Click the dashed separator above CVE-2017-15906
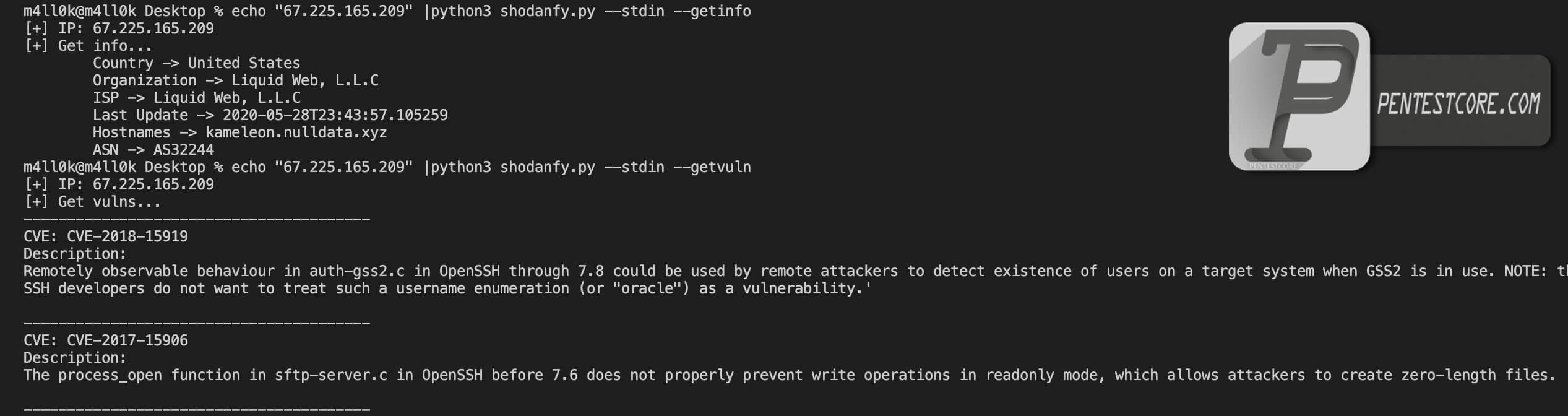 197,323
